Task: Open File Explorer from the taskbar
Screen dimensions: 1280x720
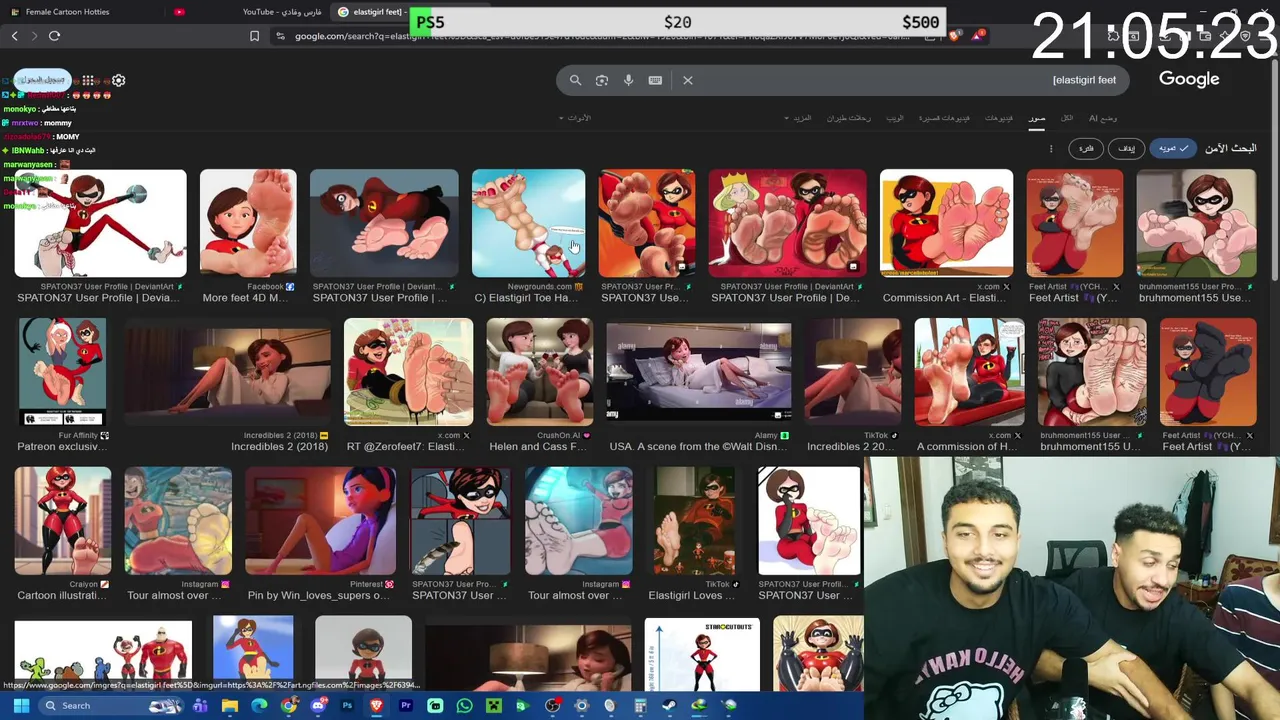Action: tap(230, 706)
